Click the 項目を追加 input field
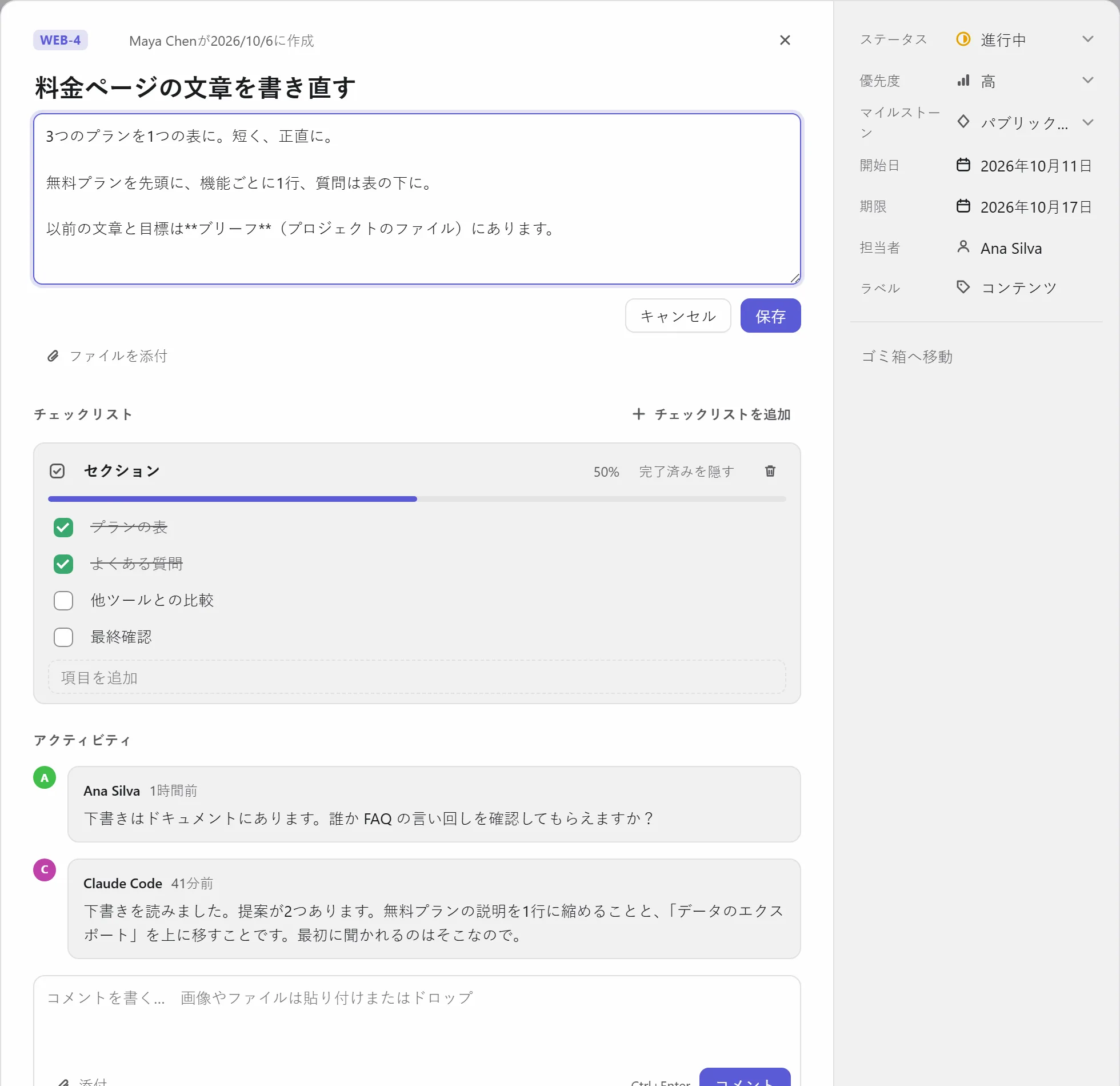Viewport: 1120px width, 1086px height. (417, 677)
